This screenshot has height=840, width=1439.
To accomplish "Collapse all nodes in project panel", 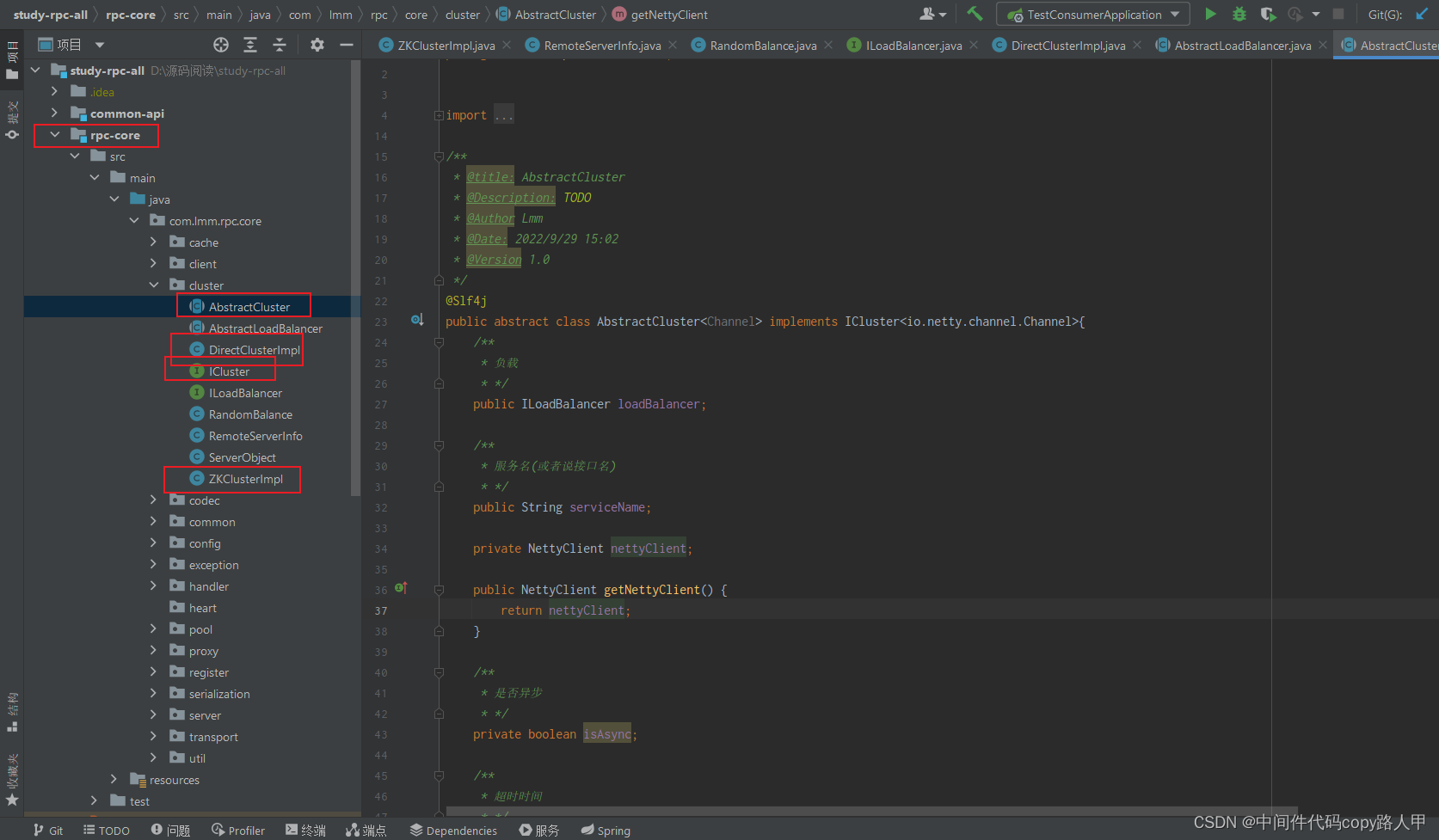I will point(280,45).
